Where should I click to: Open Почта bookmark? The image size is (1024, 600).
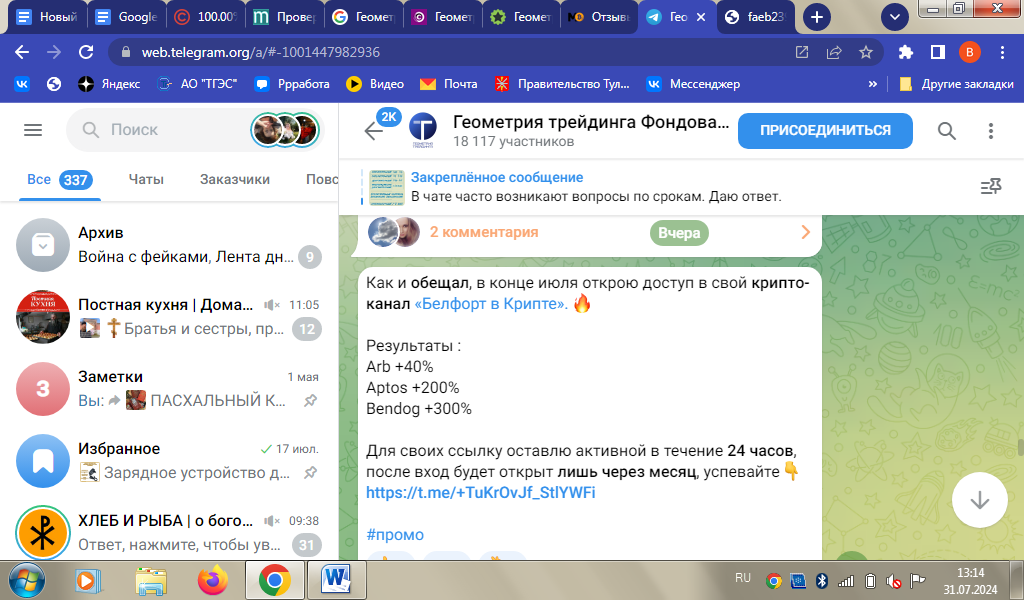tap(449, 84)
